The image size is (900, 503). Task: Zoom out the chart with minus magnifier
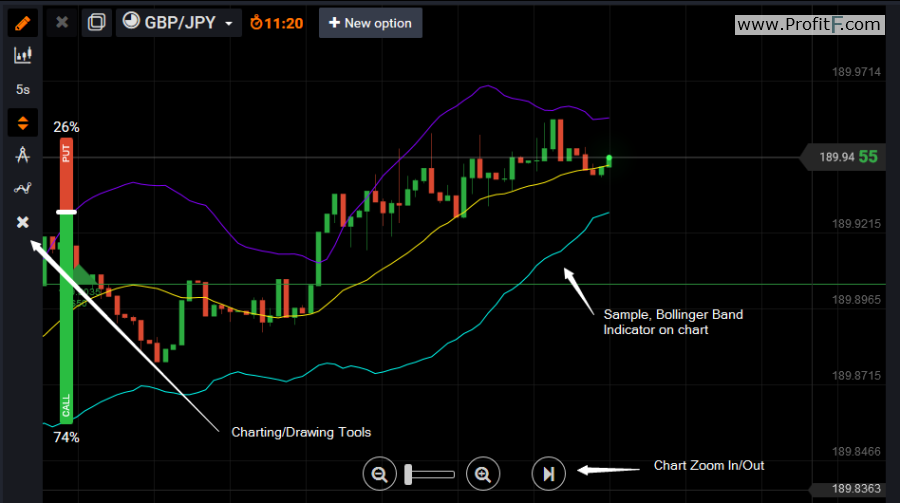[379, 474]
